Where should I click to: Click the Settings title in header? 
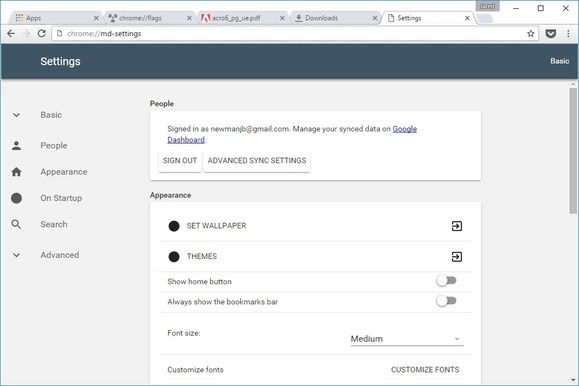pyautogui.click(x=61, y=61)
